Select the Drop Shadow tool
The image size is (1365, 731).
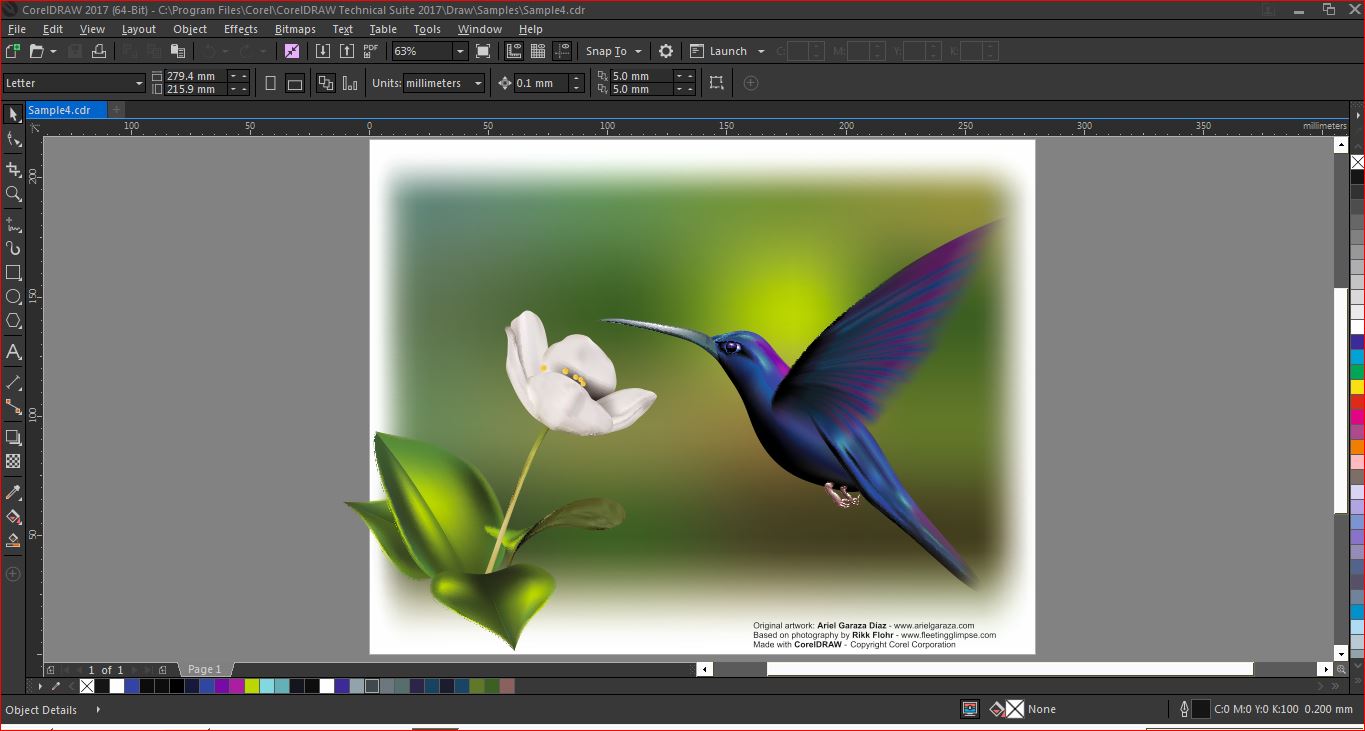13,438
